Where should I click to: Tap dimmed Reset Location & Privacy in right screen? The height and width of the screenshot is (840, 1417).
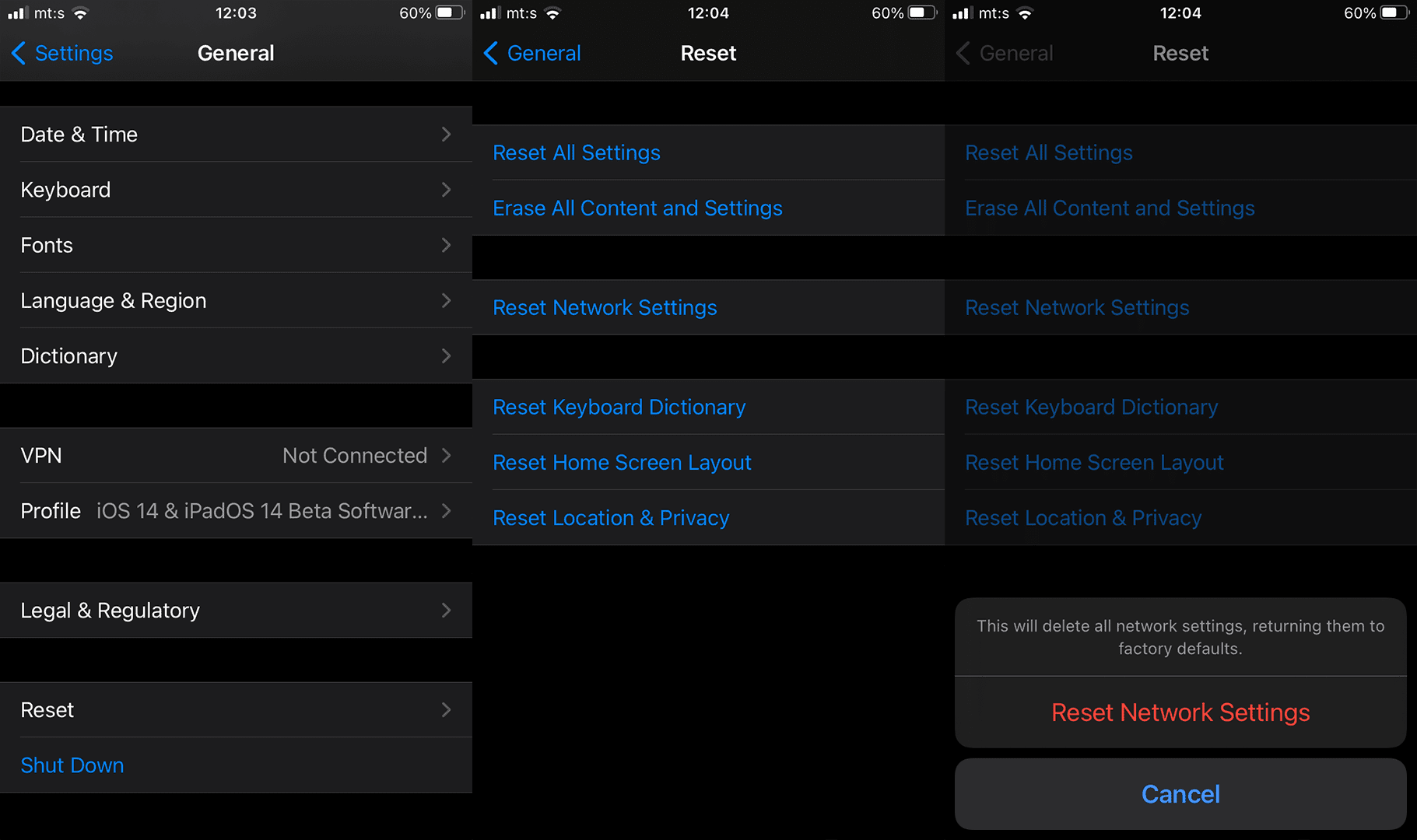coord(1180,517)
